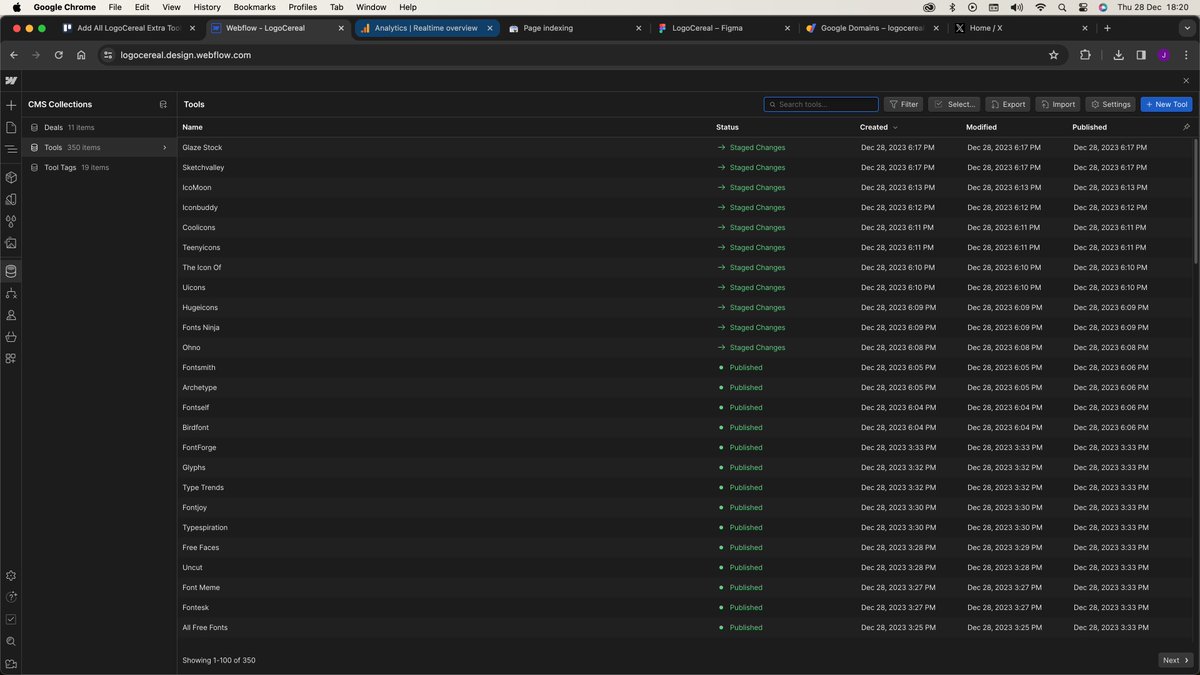This screenshot has width=1200, height=675.
Task: Open Chrome three-dot menu
Action: (1186, 55)
